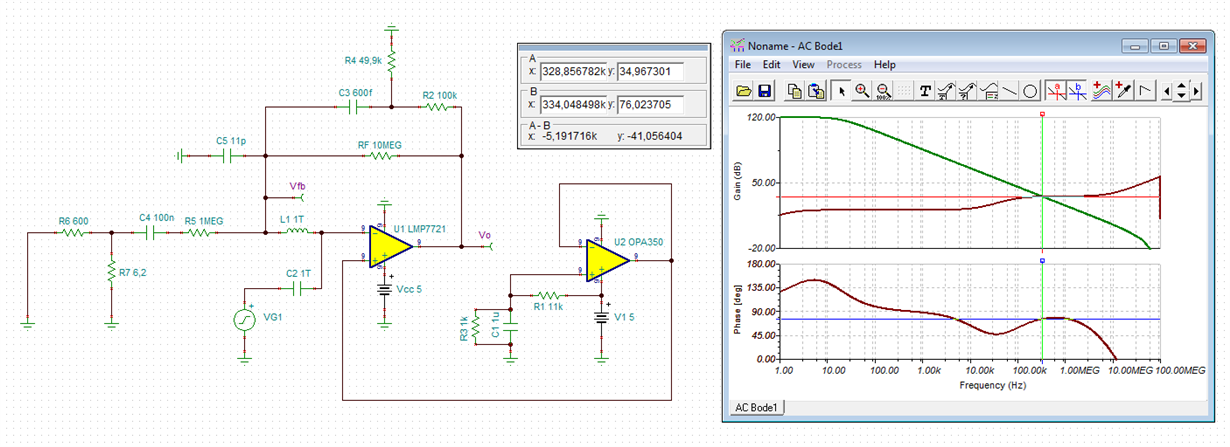Image resolution: width=1230 pixels, height=447 pixels.
Task: Click the C2 1T capacitor label
Action: tap(299, 272)
